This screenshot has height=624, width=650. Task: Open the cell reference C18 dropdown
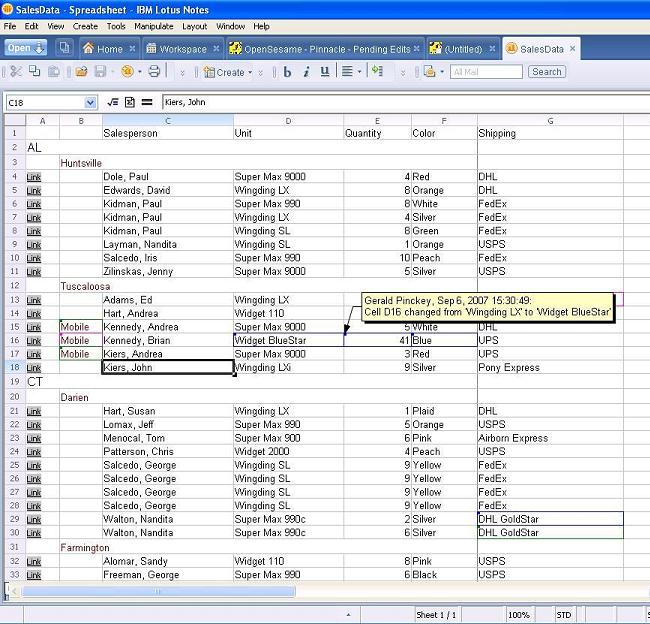[x=91, y=102]
